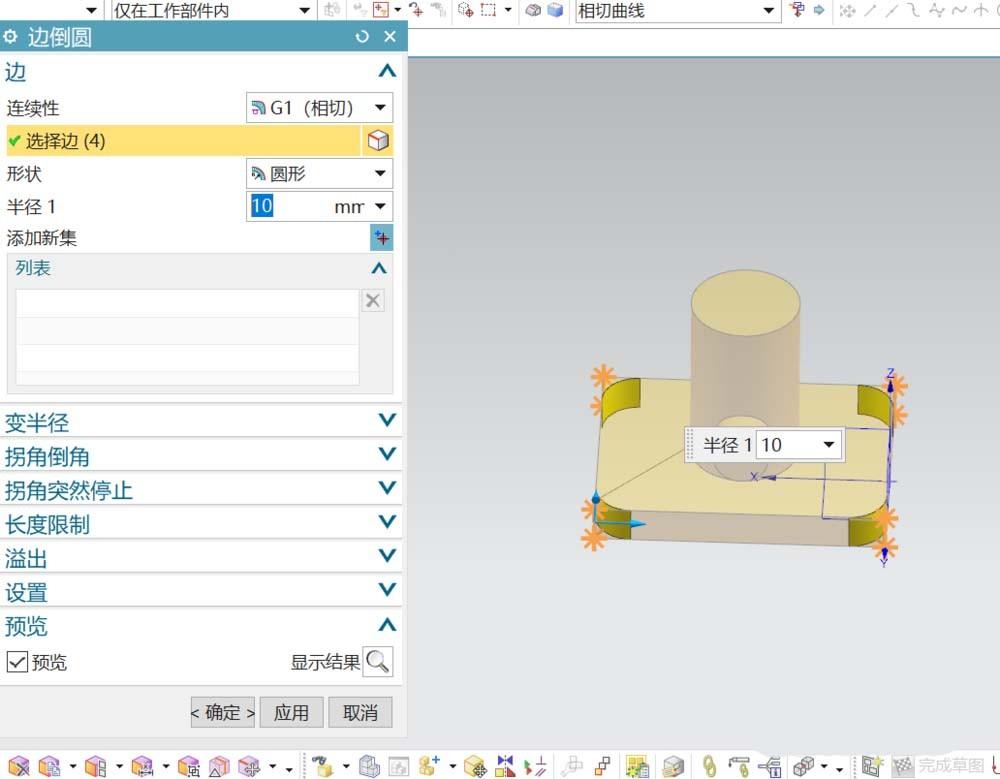Cancel the dialog with the 取消 button
This screenshot has width=1000, height=779.
[x=360, y=712]
